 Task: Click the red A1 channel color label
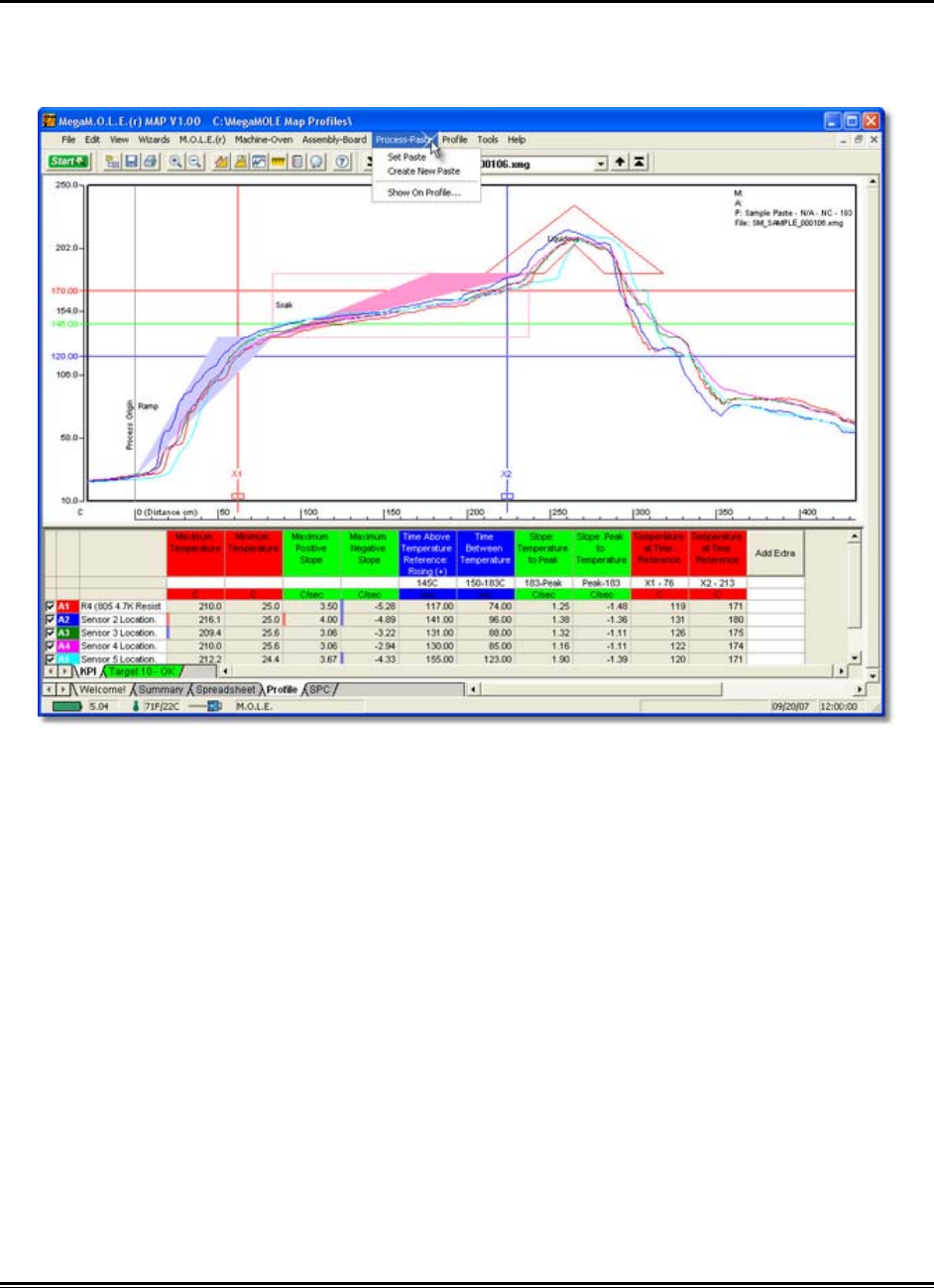tap(66, 606)
